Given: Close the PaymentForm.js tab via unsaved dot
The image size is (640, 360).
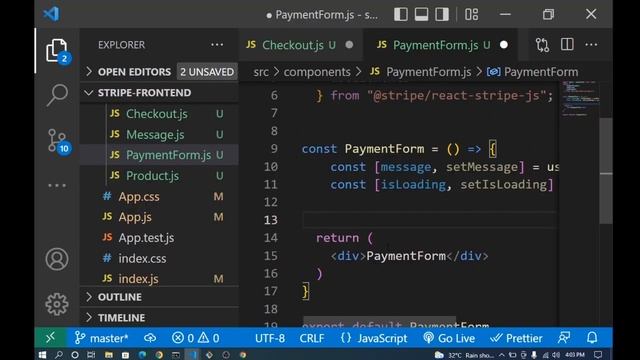Looking at the screenshot, I should pyautogui.click(x=504, y=45).
